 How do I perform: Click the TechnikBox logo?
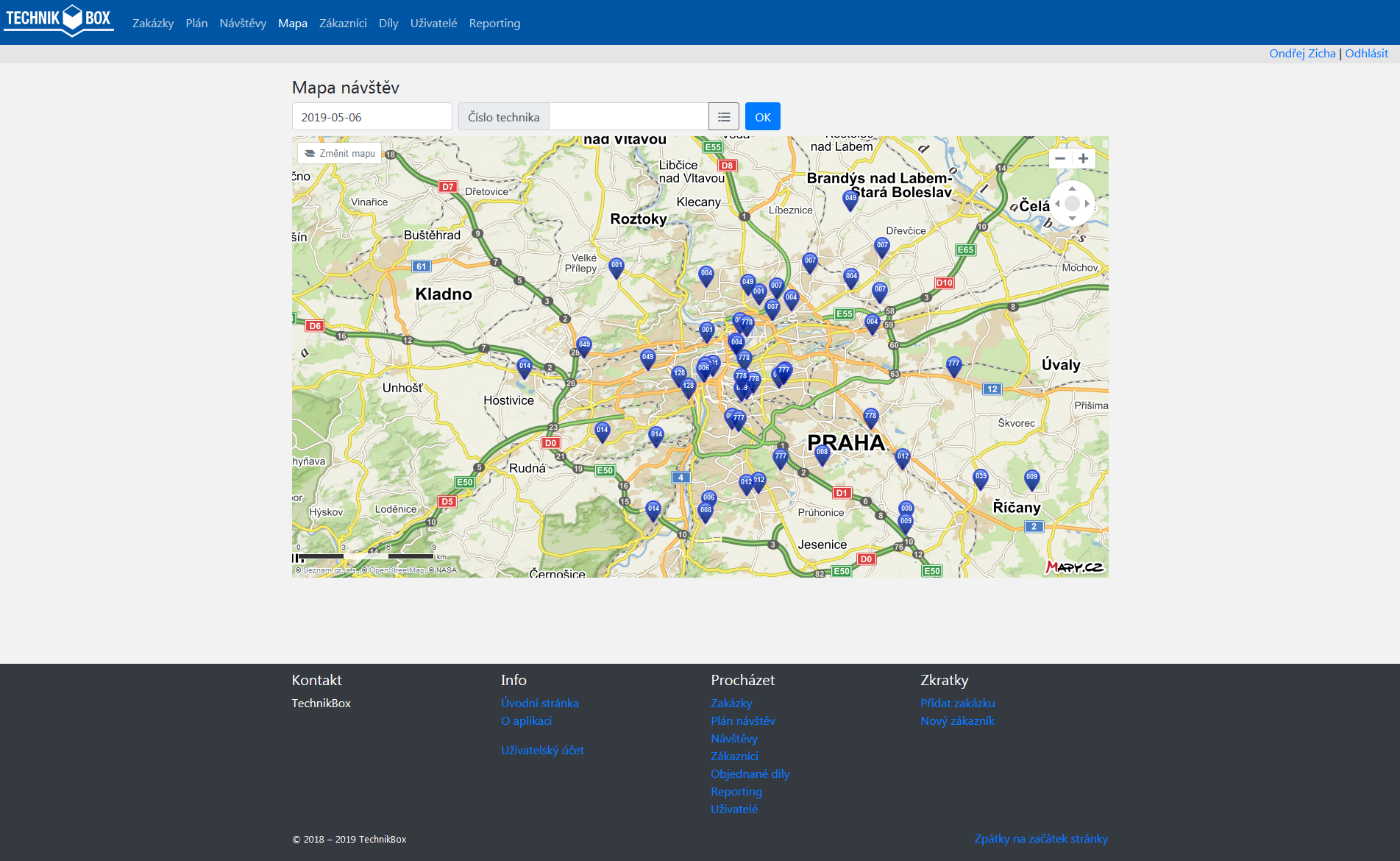pyautogui.click(x=59, y=20)
